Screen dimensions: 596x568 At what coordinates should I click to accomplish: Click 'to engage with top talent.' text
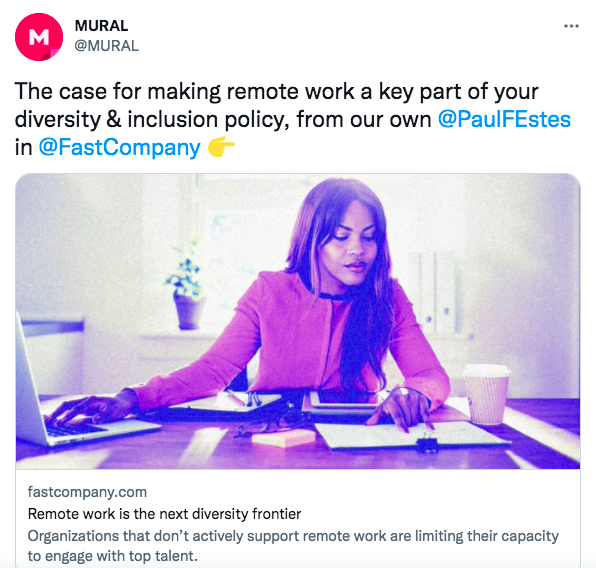(x=113, y=556)
